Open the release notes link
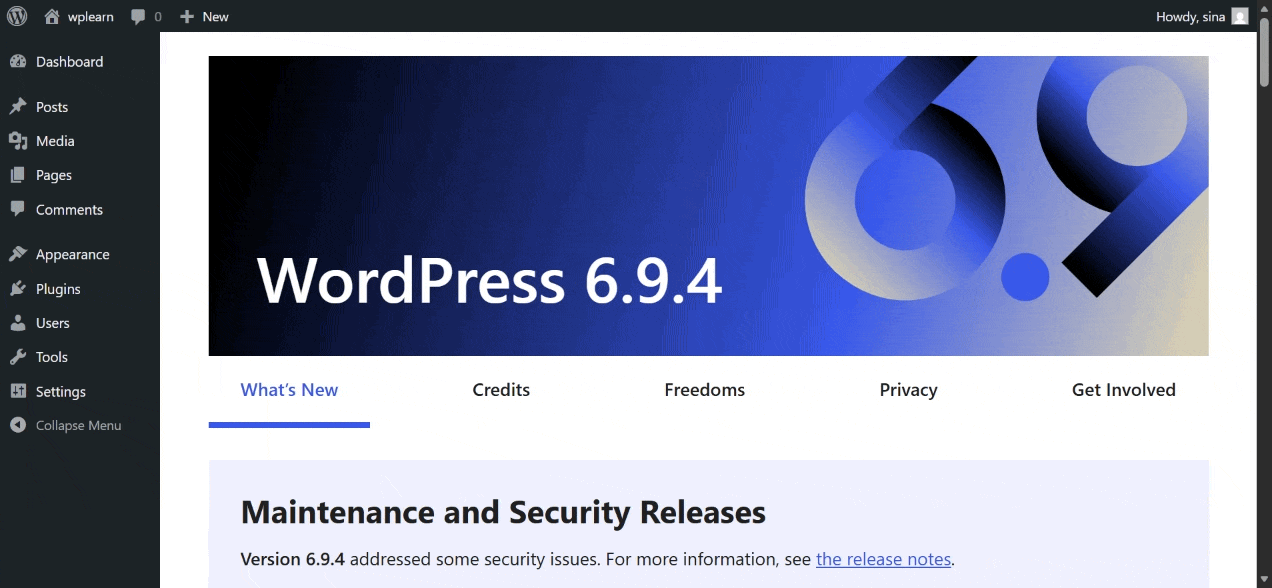Viewport: 1272px width, 588px height. 883,559
